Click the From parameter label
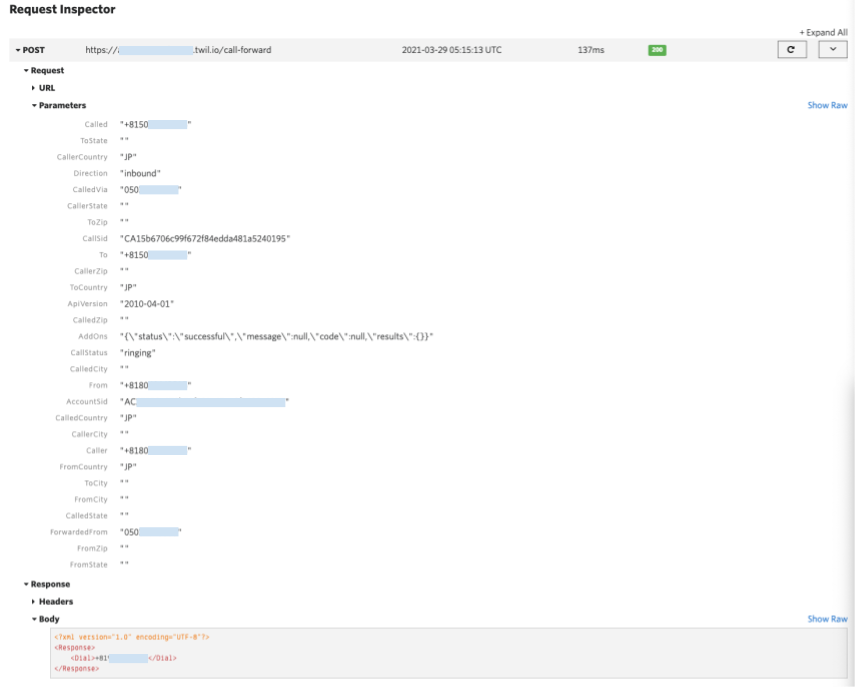 (98, 385)
